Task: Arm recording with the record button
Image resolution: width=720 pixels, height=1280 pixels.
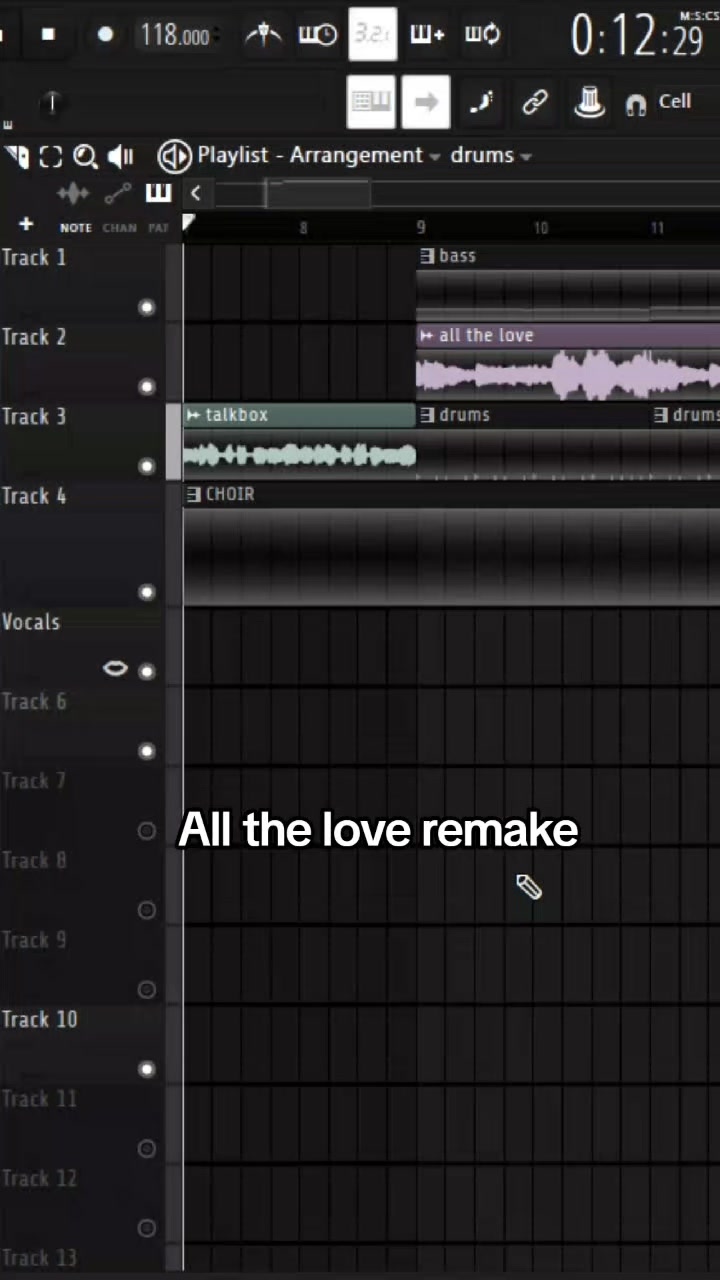Action: [105, 34]
